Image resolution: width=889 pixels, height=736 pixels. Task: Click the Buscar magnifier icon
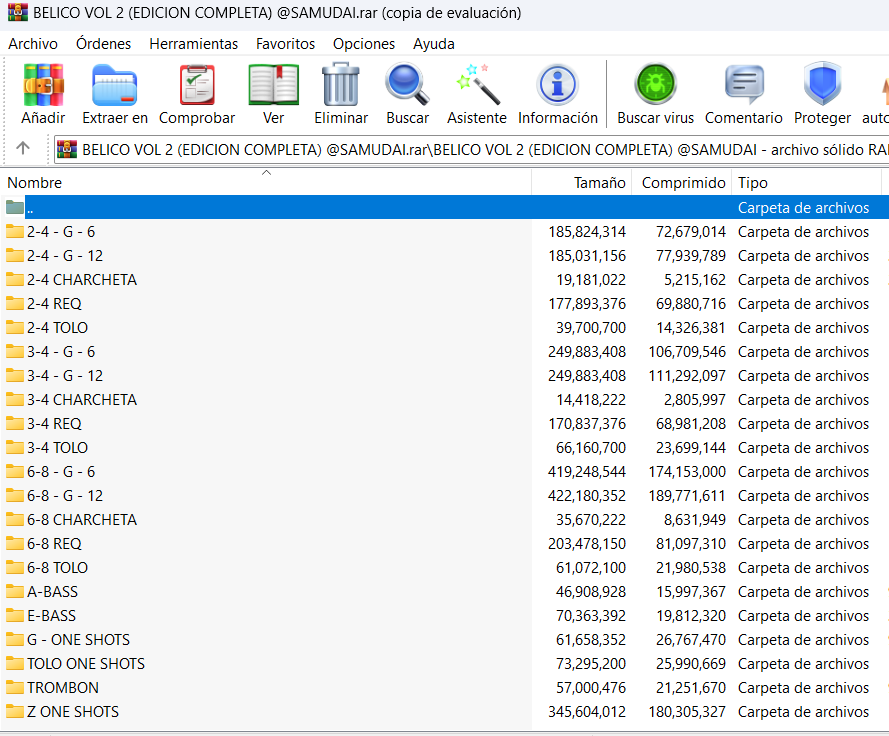(407, 84)
